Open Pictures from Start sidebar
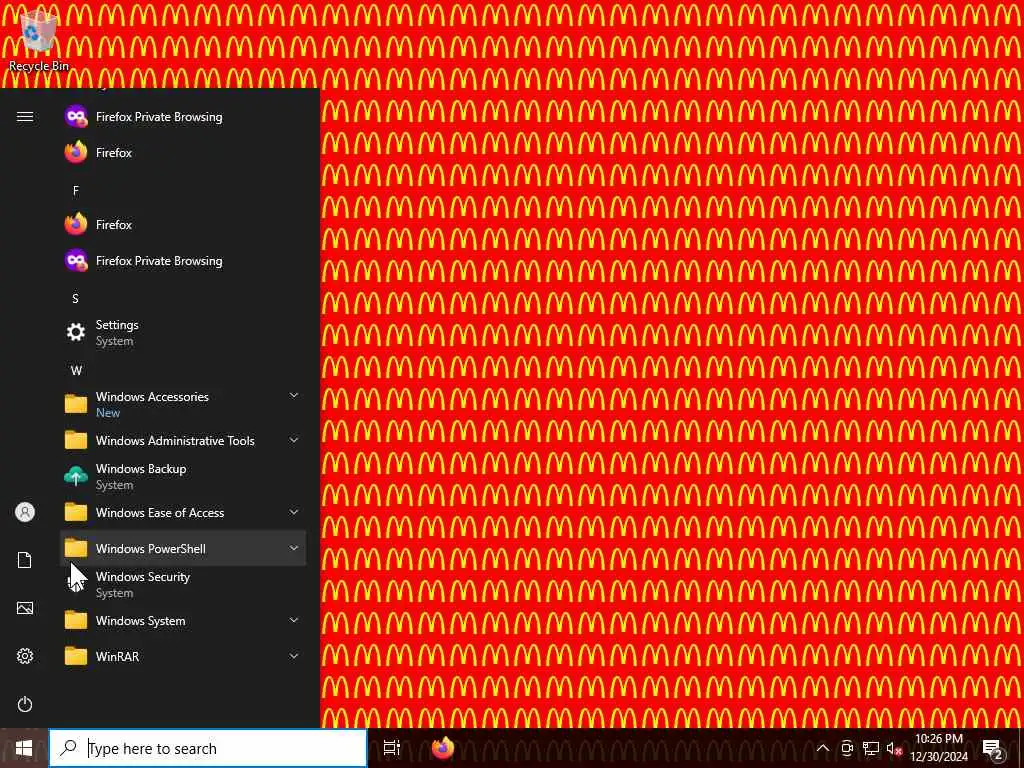Screen dimensions: 1024x768 tap(25, 608)
